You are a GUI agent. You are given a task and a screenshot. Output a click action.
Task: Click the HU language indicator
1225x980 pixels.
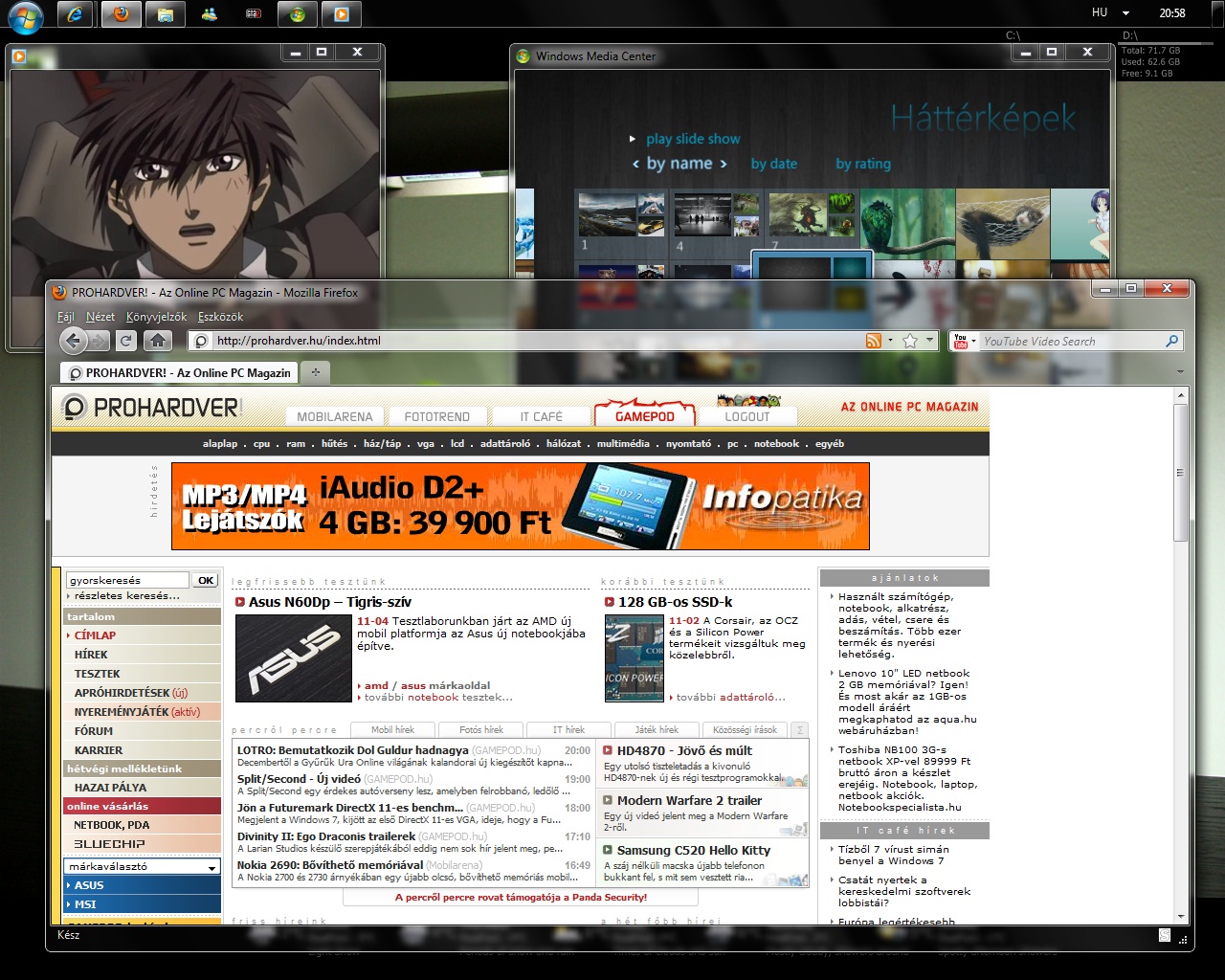(x=1100, y=13)
